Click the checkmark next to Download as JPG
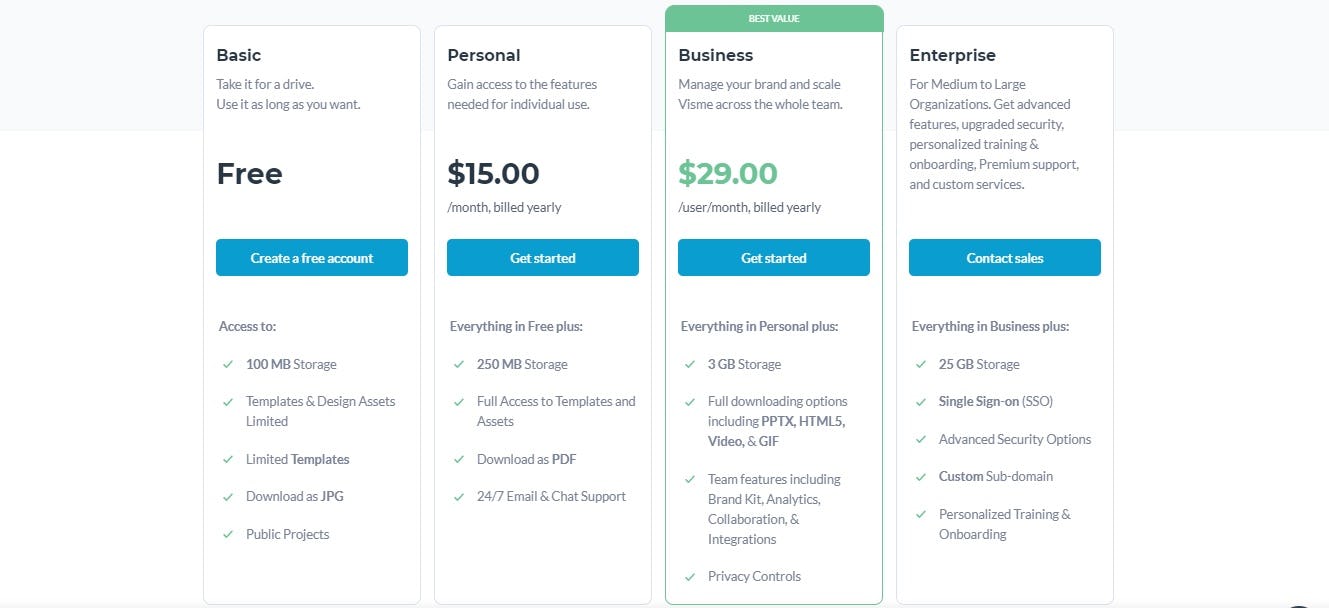 click(226, 496)
